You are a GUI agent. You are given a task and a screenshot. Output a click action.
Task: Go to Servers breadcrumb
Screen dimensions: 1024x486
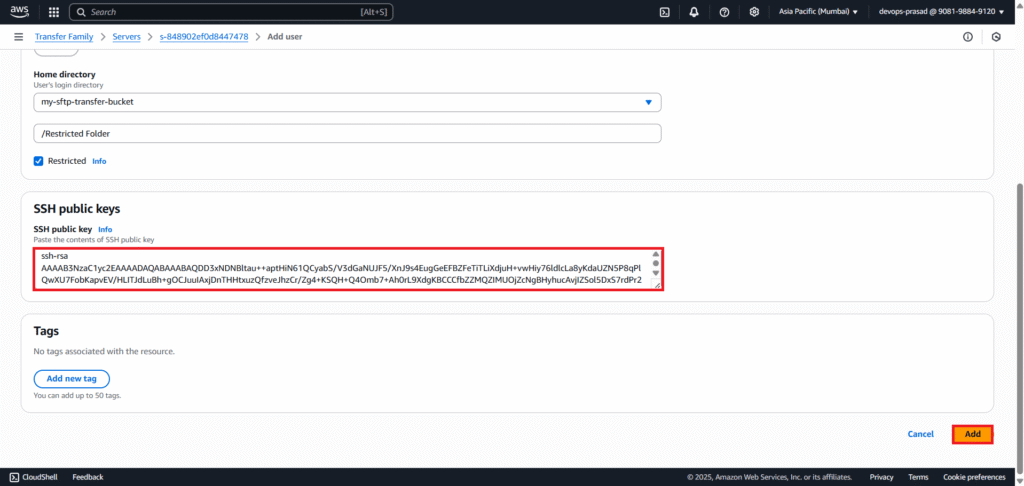click(x=127, y=37)
